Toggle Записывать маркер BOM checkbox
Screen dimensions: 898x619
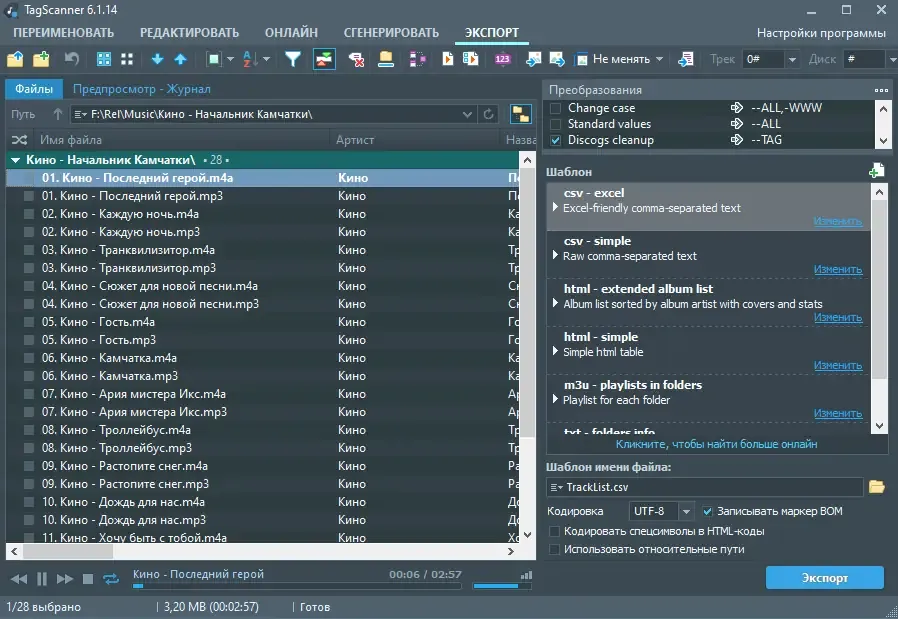click(707, 511)
